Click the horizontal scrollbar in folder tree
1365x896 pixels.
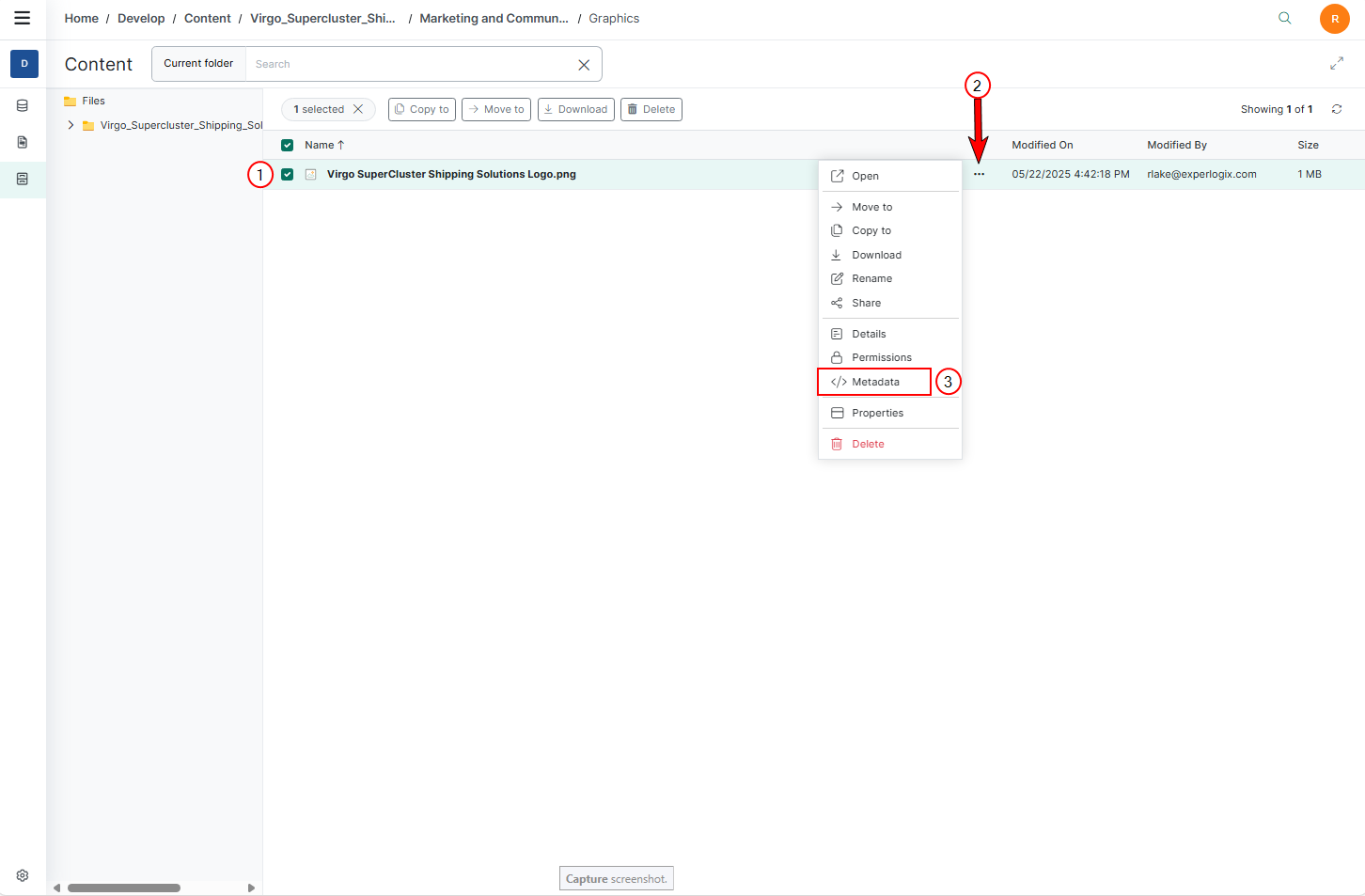point(123,888)
